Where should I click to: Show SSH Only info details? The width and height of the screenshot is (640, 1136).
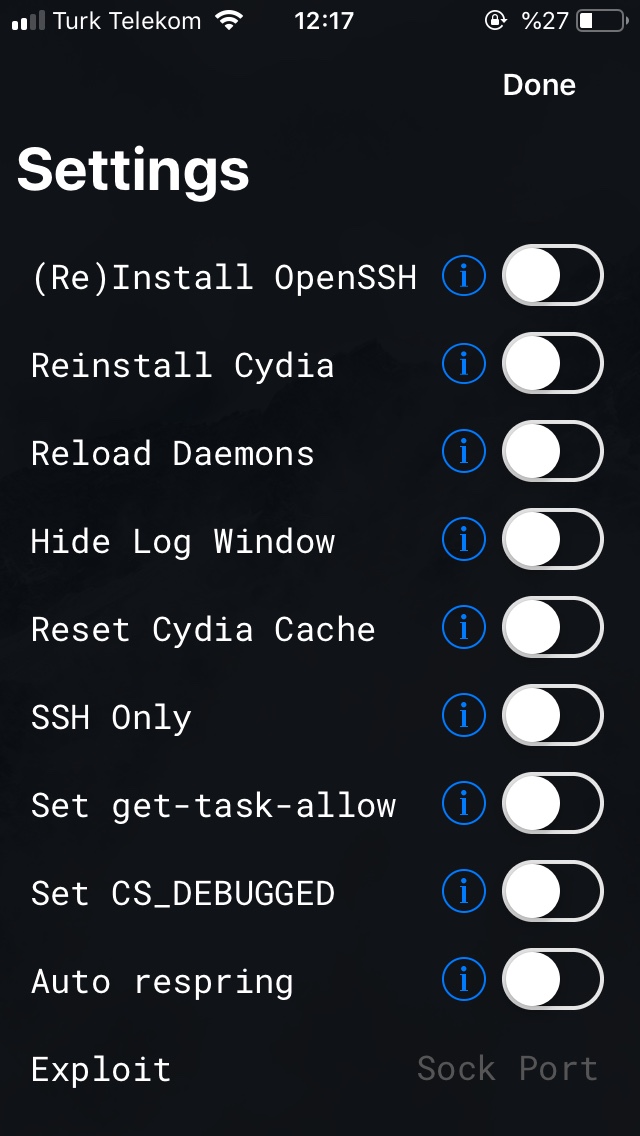coord(463,715)
